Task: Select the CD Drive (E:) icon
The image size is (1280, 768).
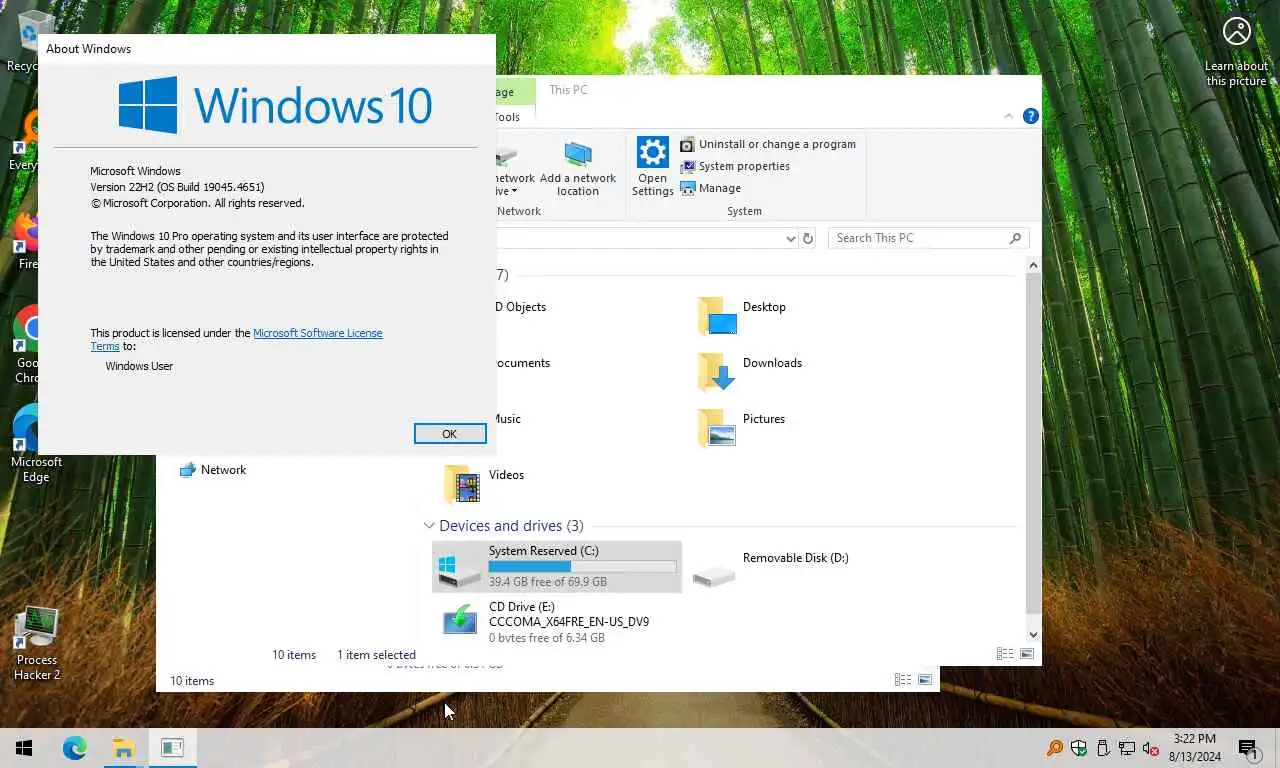Action: click(x=460, y=620)
